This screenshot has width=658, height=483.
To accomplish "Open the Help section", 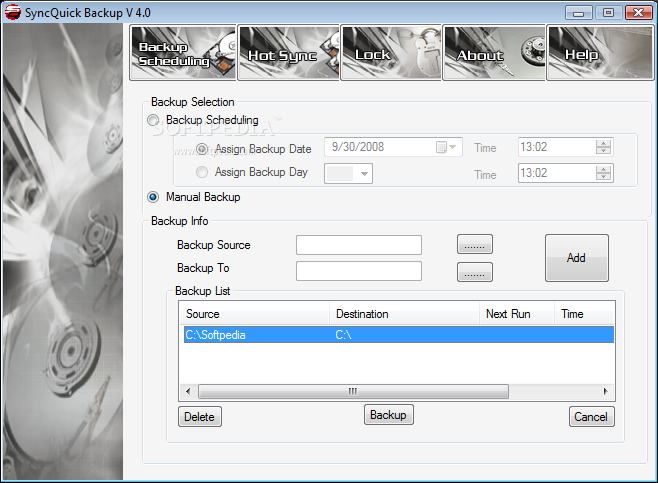I will 600,53.
